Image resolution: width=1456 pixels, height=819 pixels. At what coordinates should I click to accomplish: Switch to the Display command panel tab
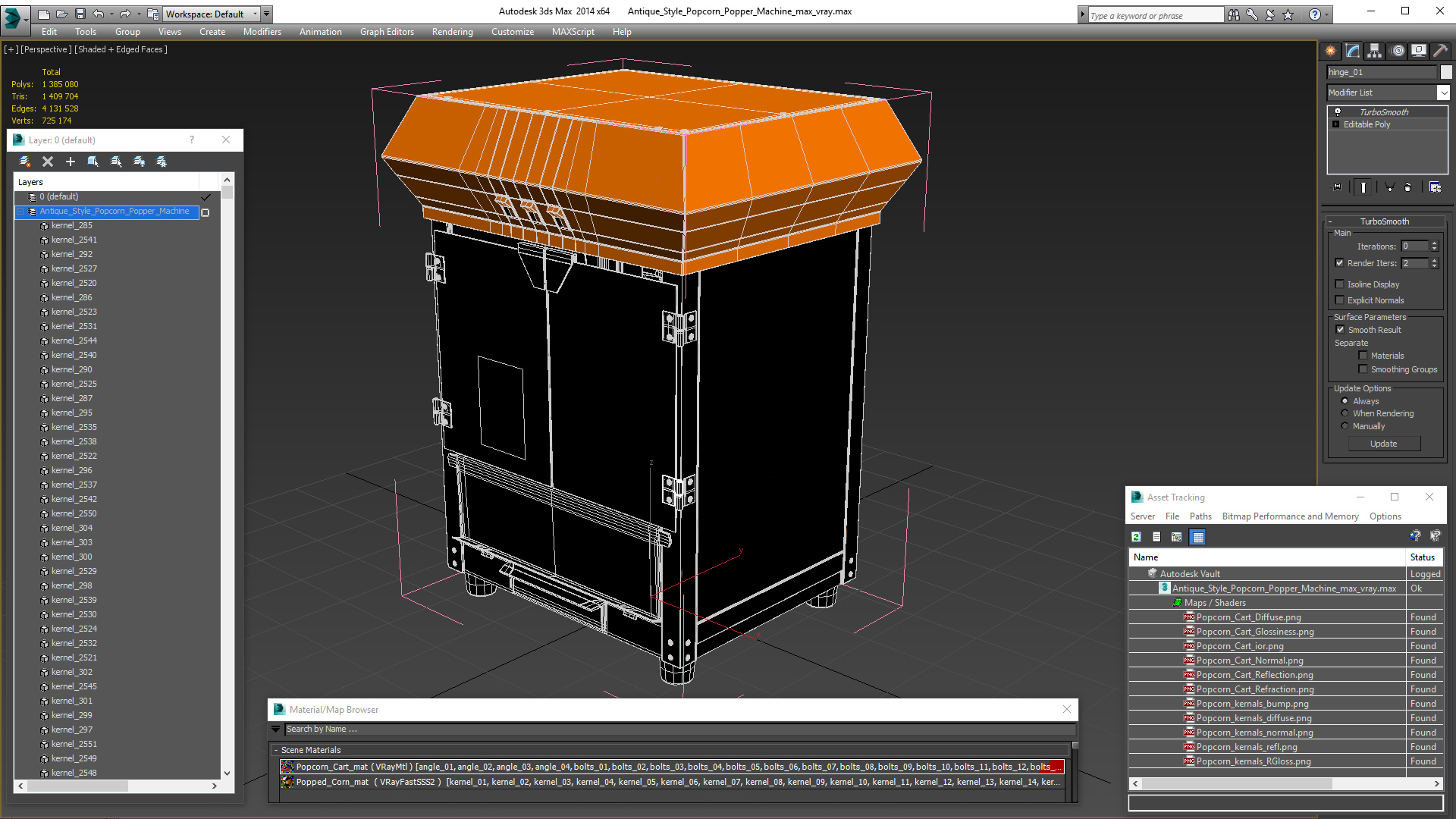tap(1418, 51)
